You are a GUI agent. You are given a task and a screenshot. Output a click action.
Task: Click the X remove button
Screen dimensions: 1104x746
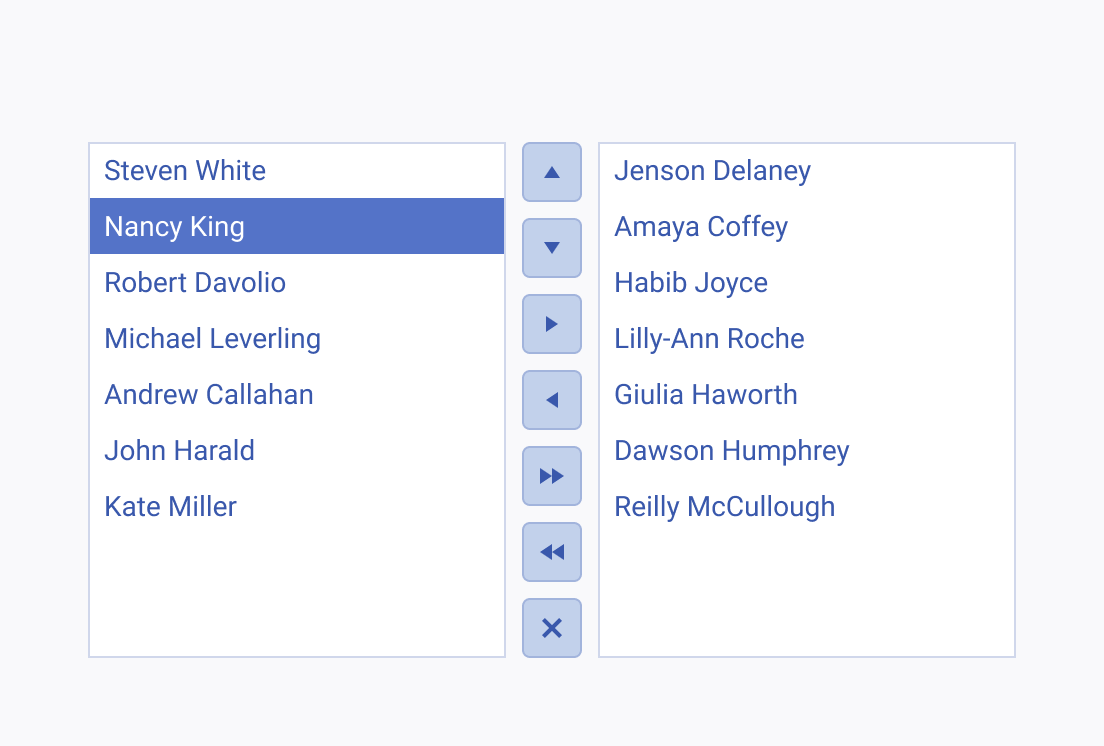click(x=552, y=628)
